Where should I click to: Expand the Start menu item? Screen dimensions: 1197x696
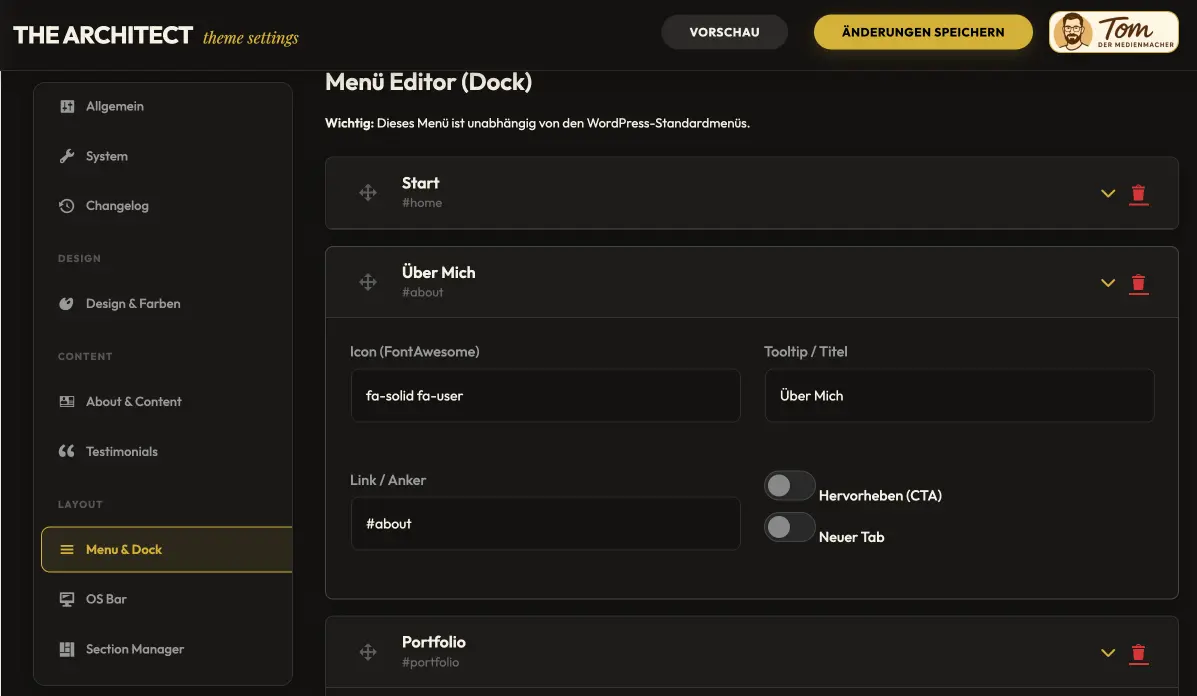tap(1107, 193)
